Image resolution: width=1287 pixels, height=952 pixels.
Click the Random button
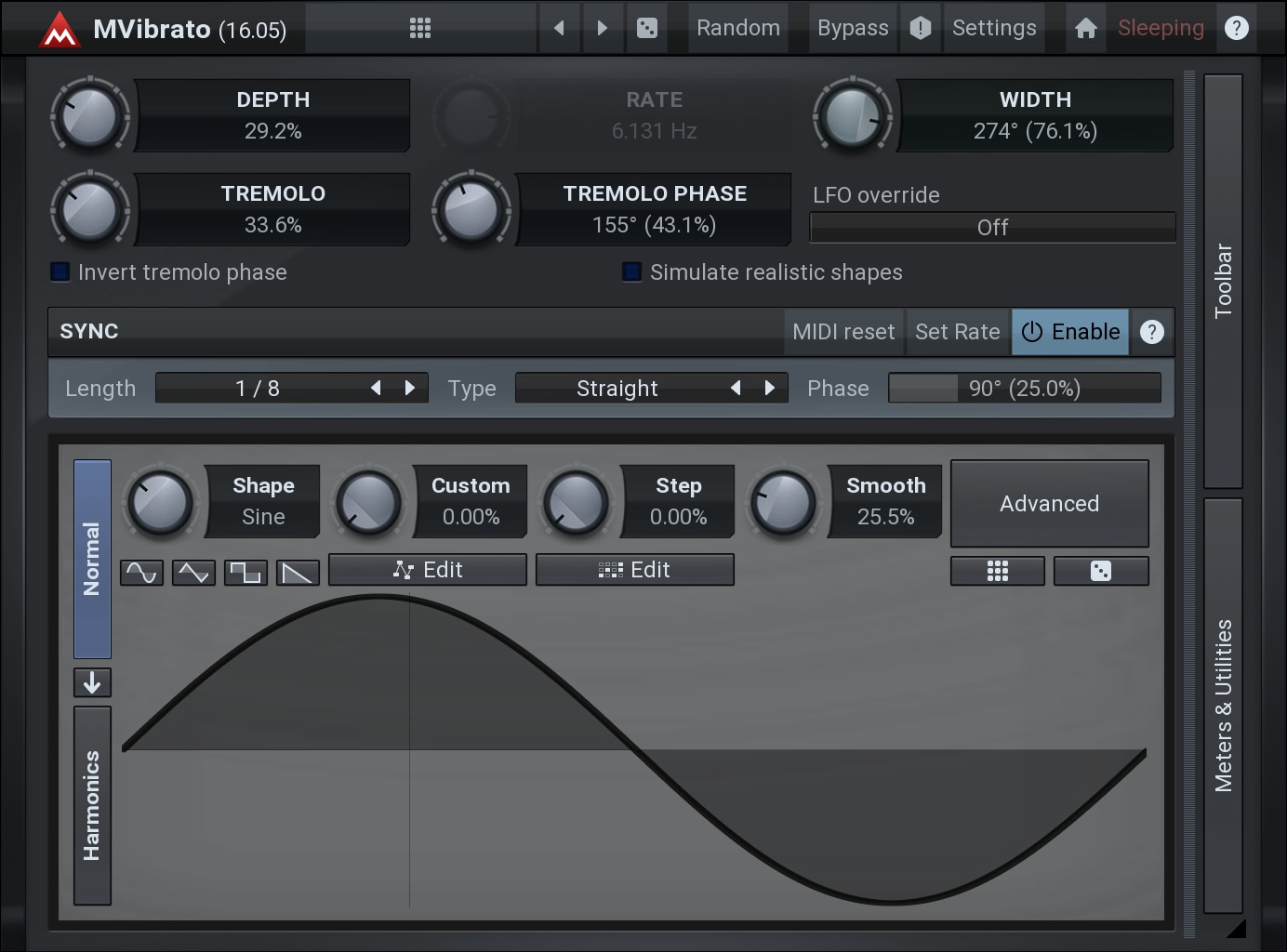pos(738,28)
